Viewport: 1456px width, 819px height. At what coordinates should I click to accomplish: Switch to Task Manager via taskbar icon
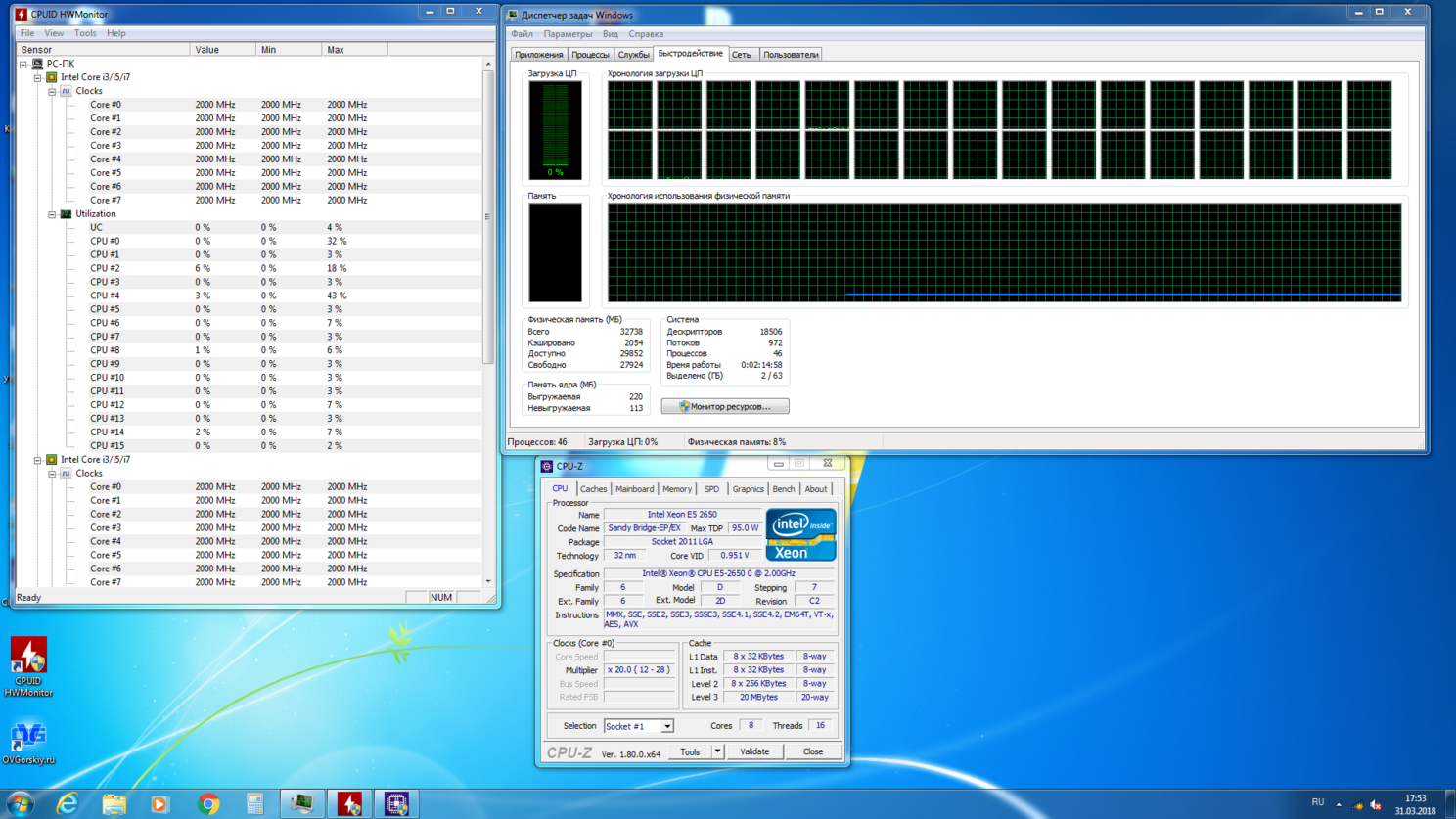click(302, 804)
